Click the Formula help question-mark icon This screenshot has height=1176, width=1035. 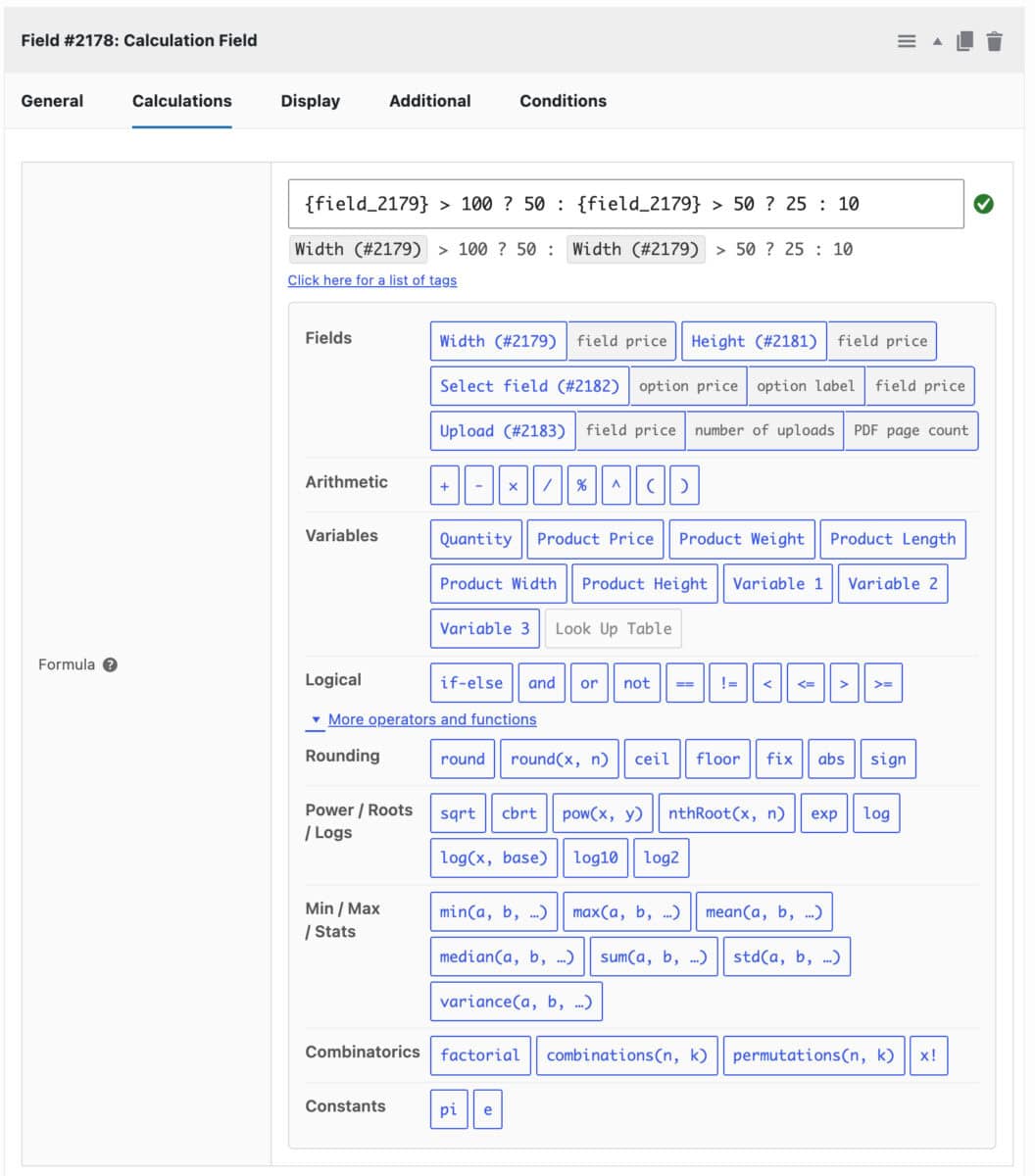[x=110, y=664]
